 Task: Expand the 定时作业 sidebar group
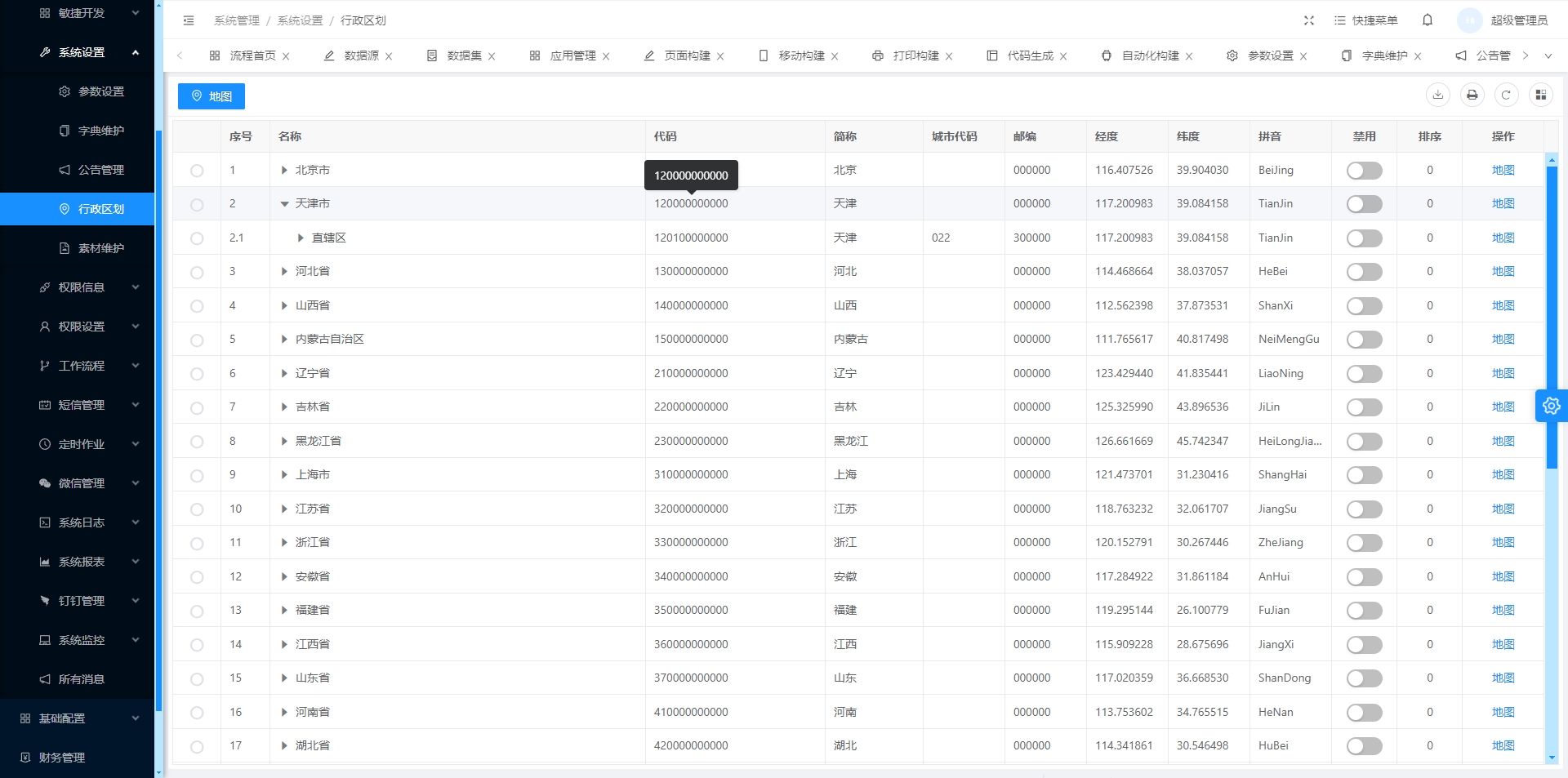point(78,444)
